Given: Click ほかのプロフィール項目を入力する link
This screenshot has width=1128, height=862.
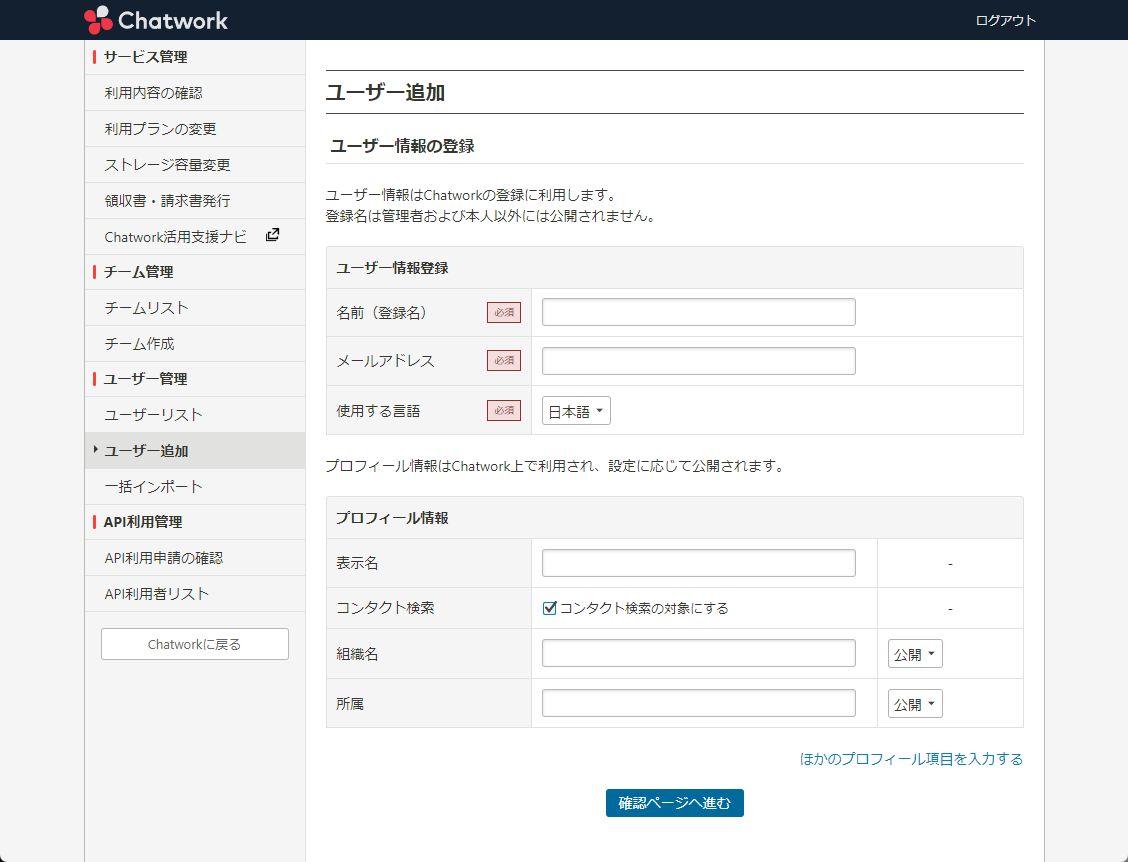Looking at the screenshot, I should [911, 759].
